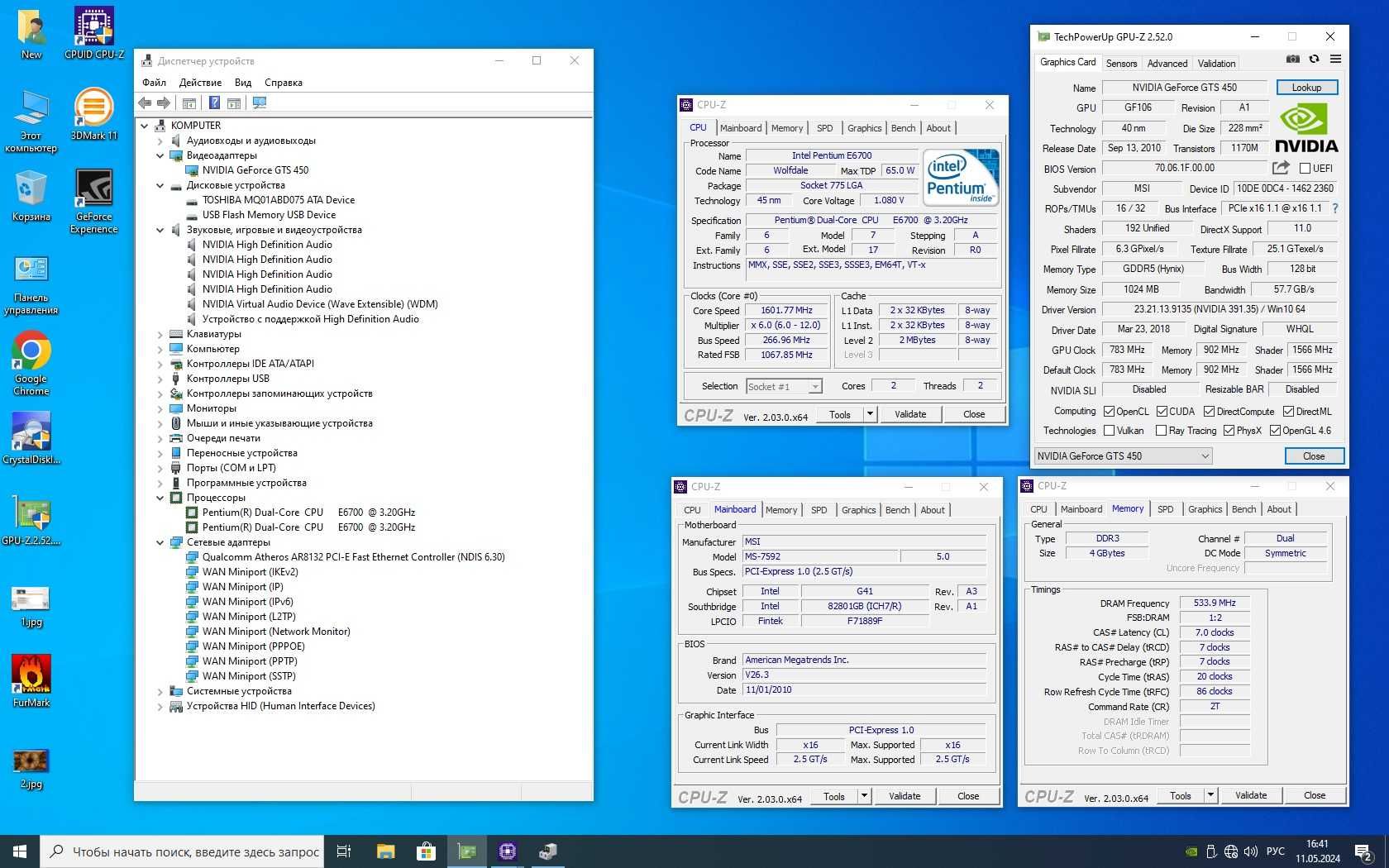Open GPU-Z hamburger menu icon
This screenshot has height=868, width=1389.
tap(1335, 60)
